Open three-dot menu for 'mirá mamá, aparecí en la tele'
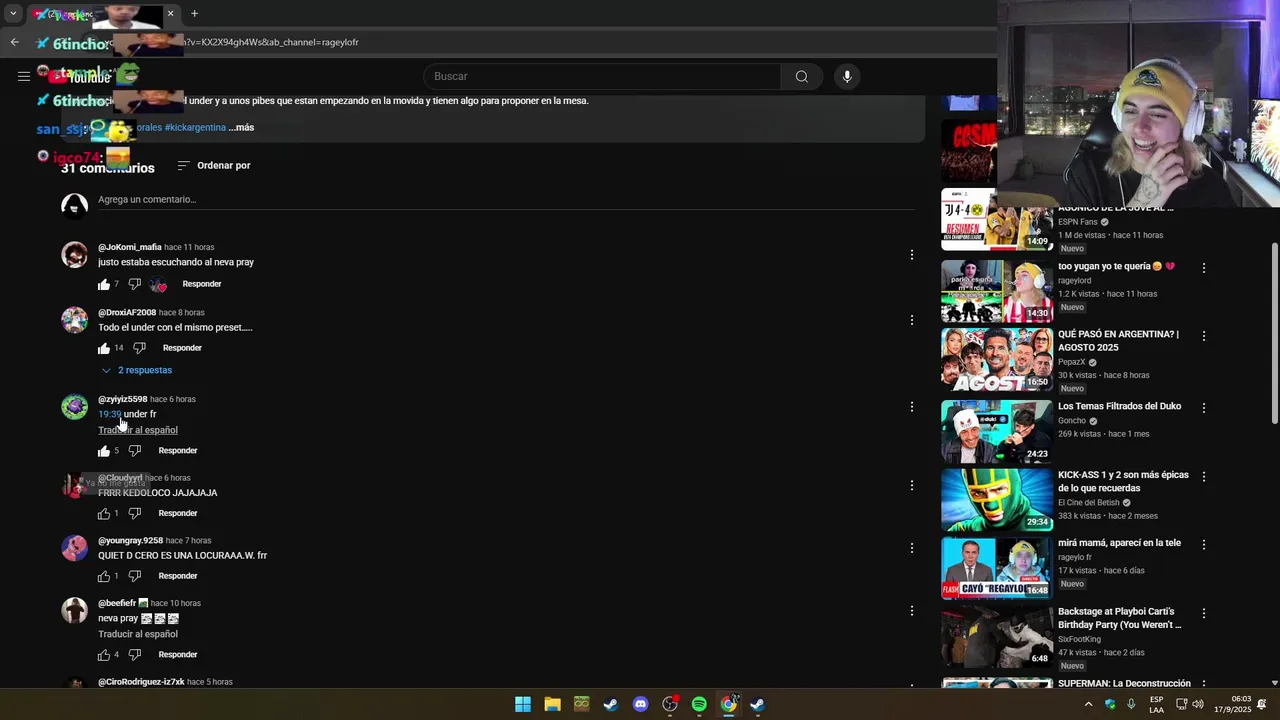 pyautogui.click(x=1203, y=545)
